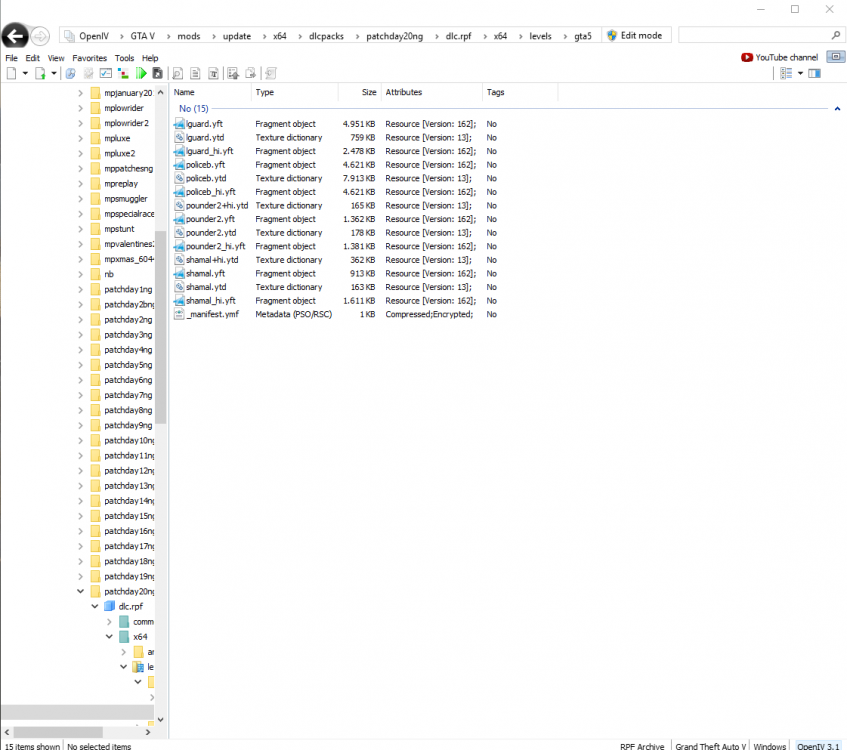Click the OpenIV 3.1 status bar entry
The image size is (847, 750).
[x=818, y=746]
